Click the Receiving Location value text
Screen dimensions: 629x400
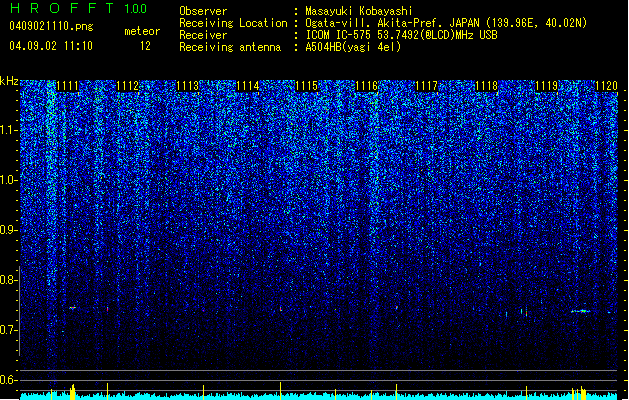click(x=446, y=23)
